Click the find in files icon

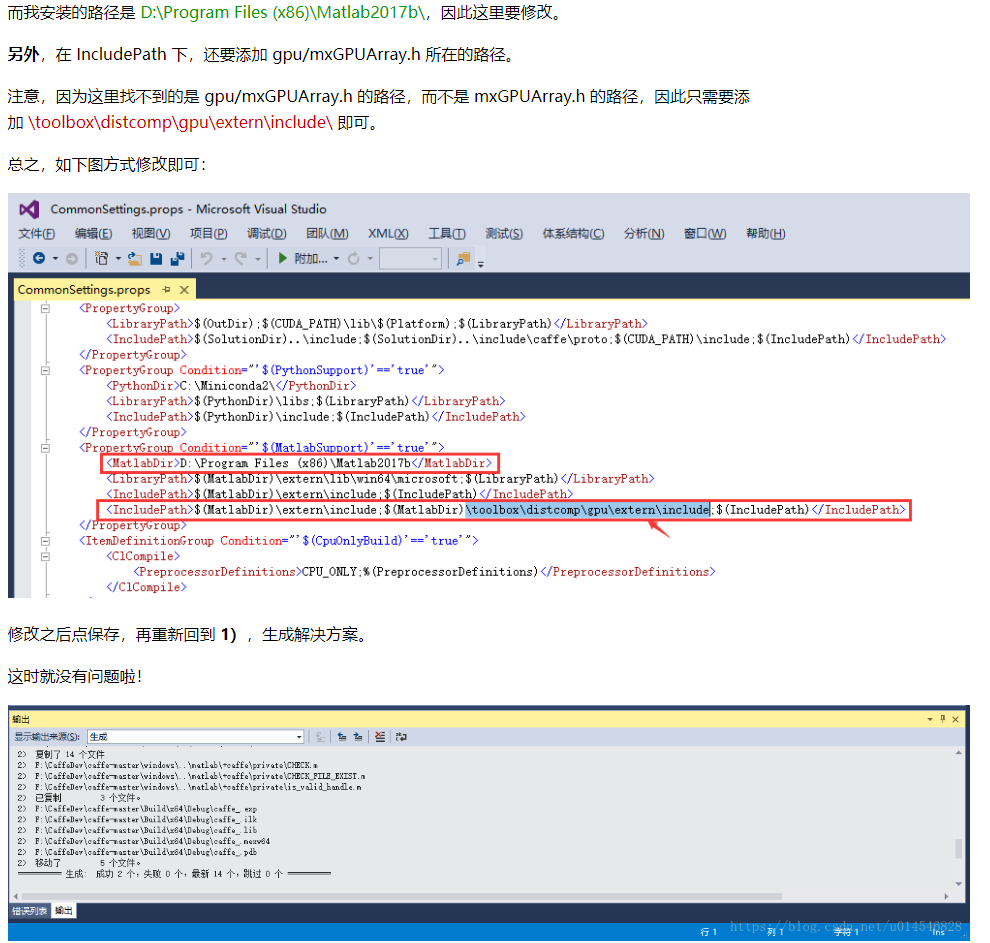(463, 259)
